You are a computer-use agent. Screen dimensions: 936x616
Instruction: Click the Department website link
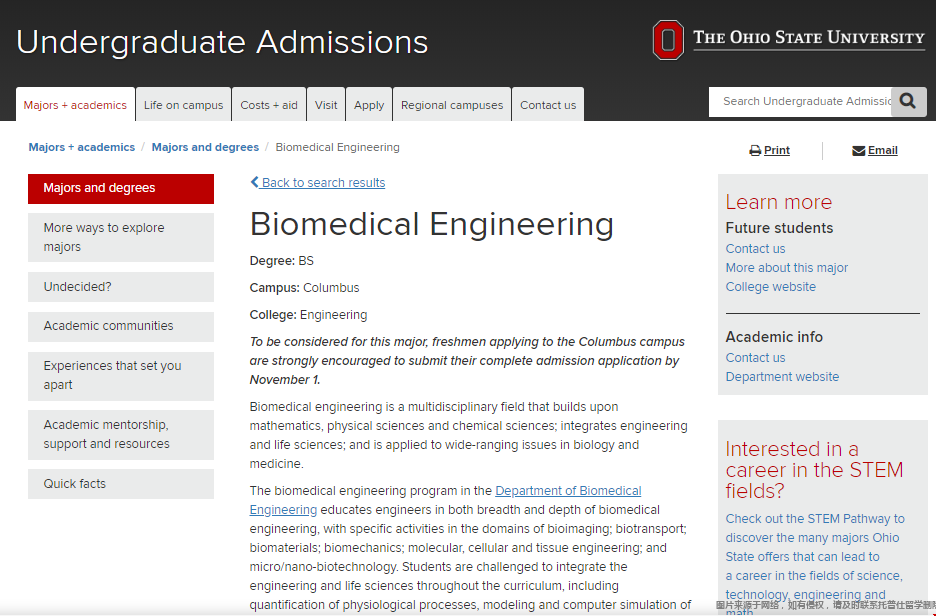point(782,376)
